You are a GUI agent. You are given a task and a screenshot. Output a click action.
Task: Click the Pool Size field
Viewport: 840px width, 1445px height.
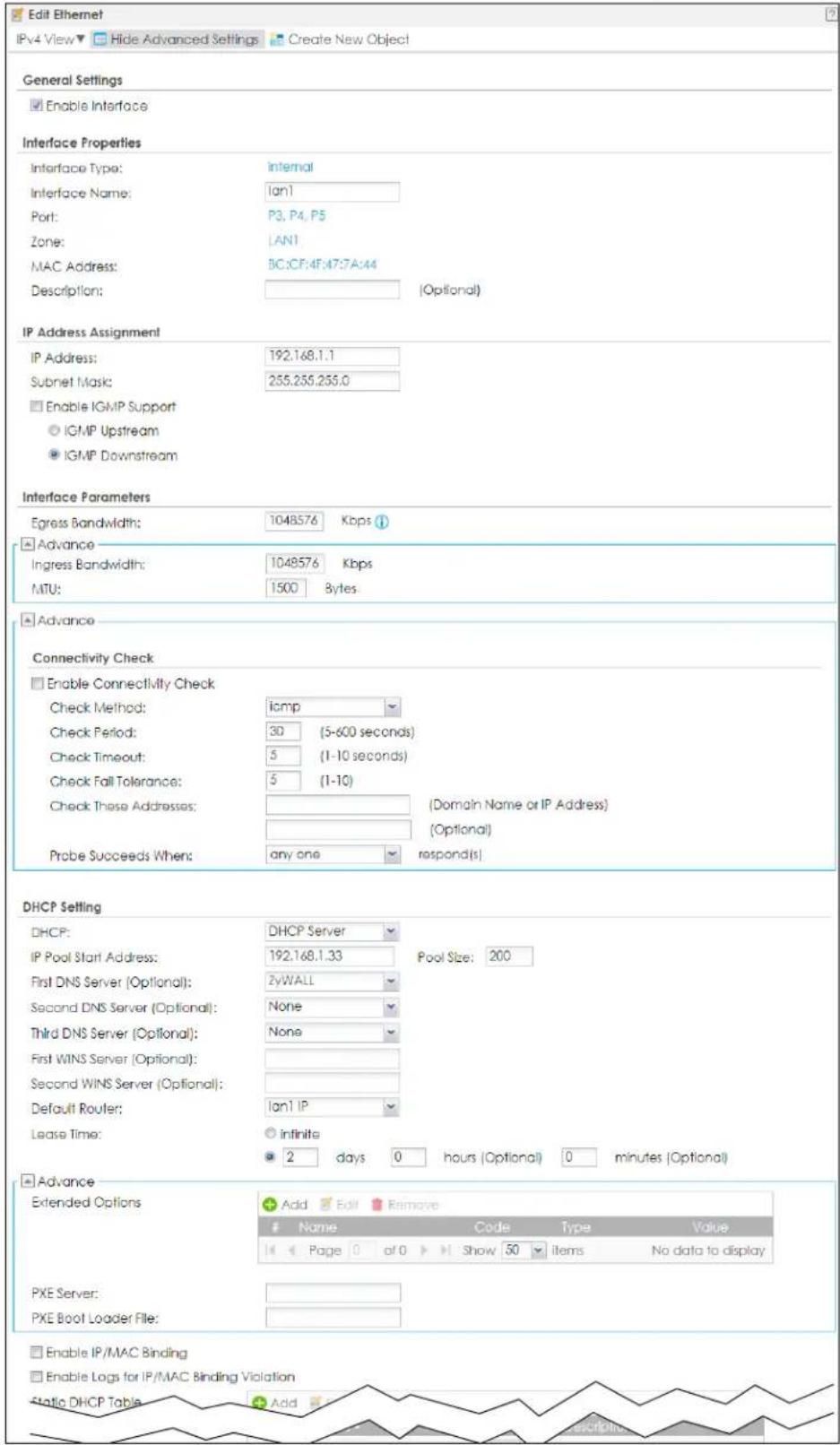tap(509, 956)
